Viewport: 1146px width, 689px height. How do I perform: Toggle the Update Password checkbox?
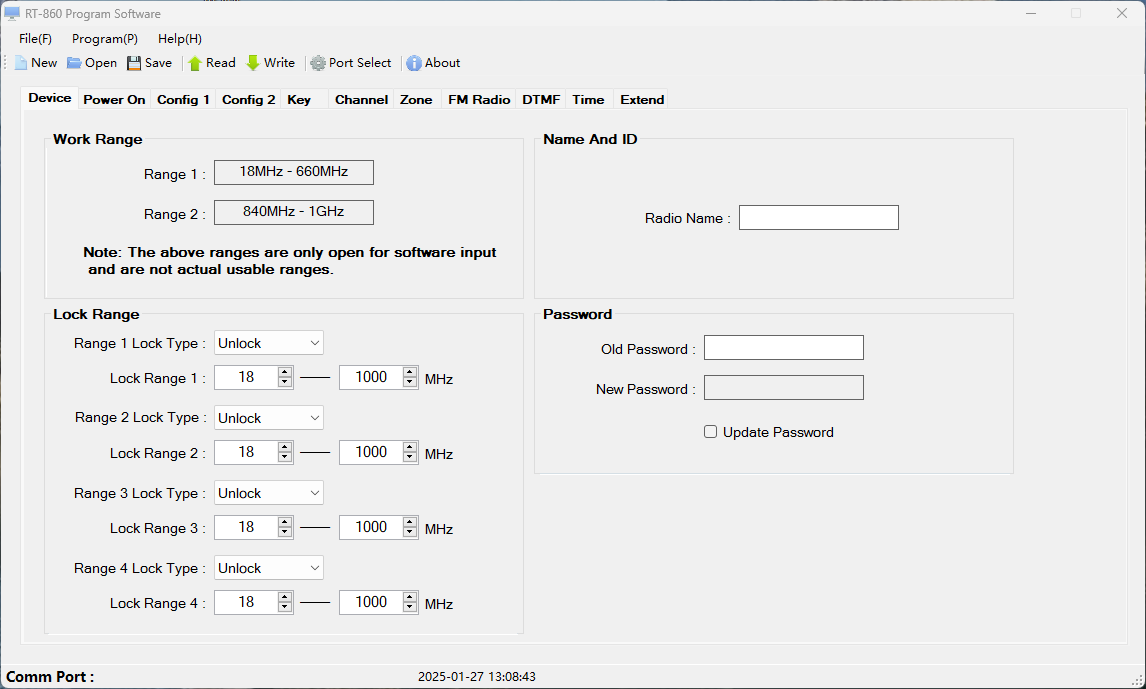point(710,432)
